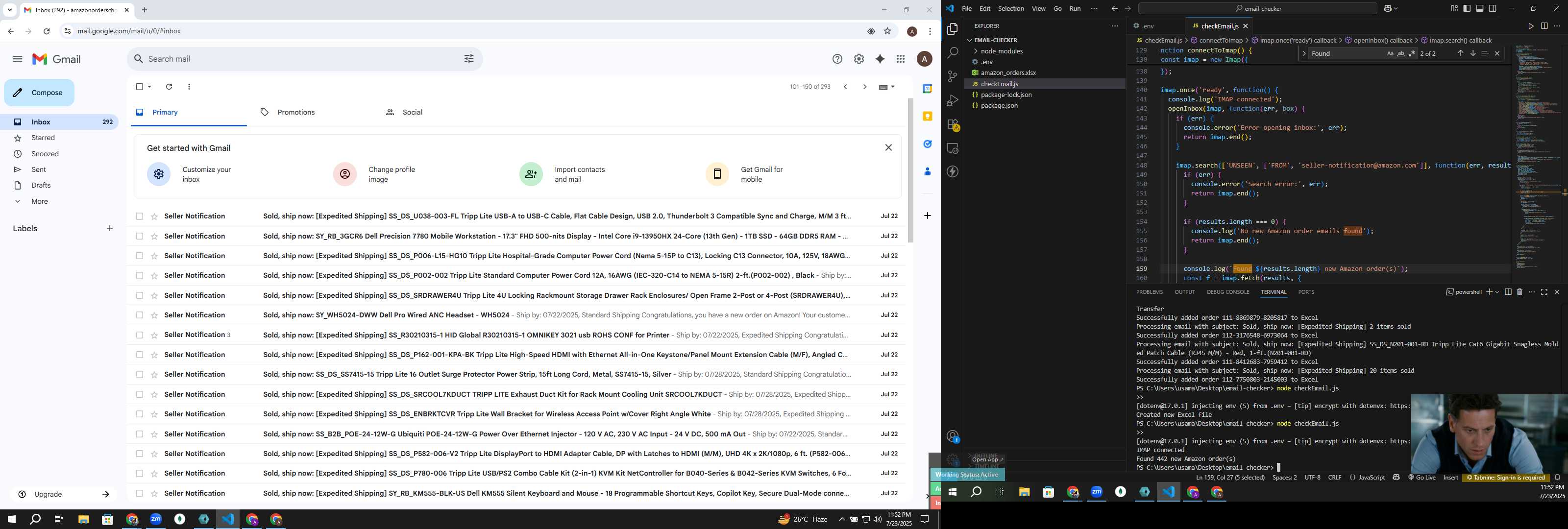Go to previous find match arrow
Image resolution: width=1568 pixels, height=529 pixels.
(x=1460, y=53)
